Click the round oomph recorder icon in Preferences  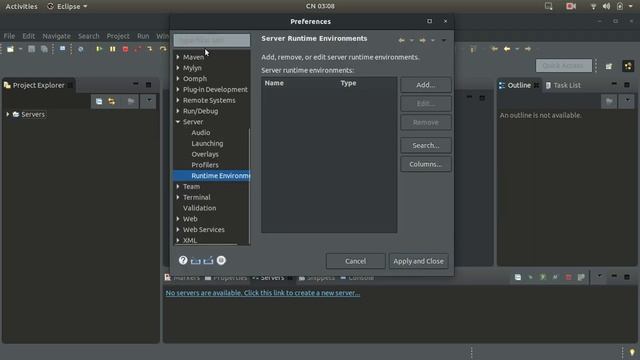[221, 260]
